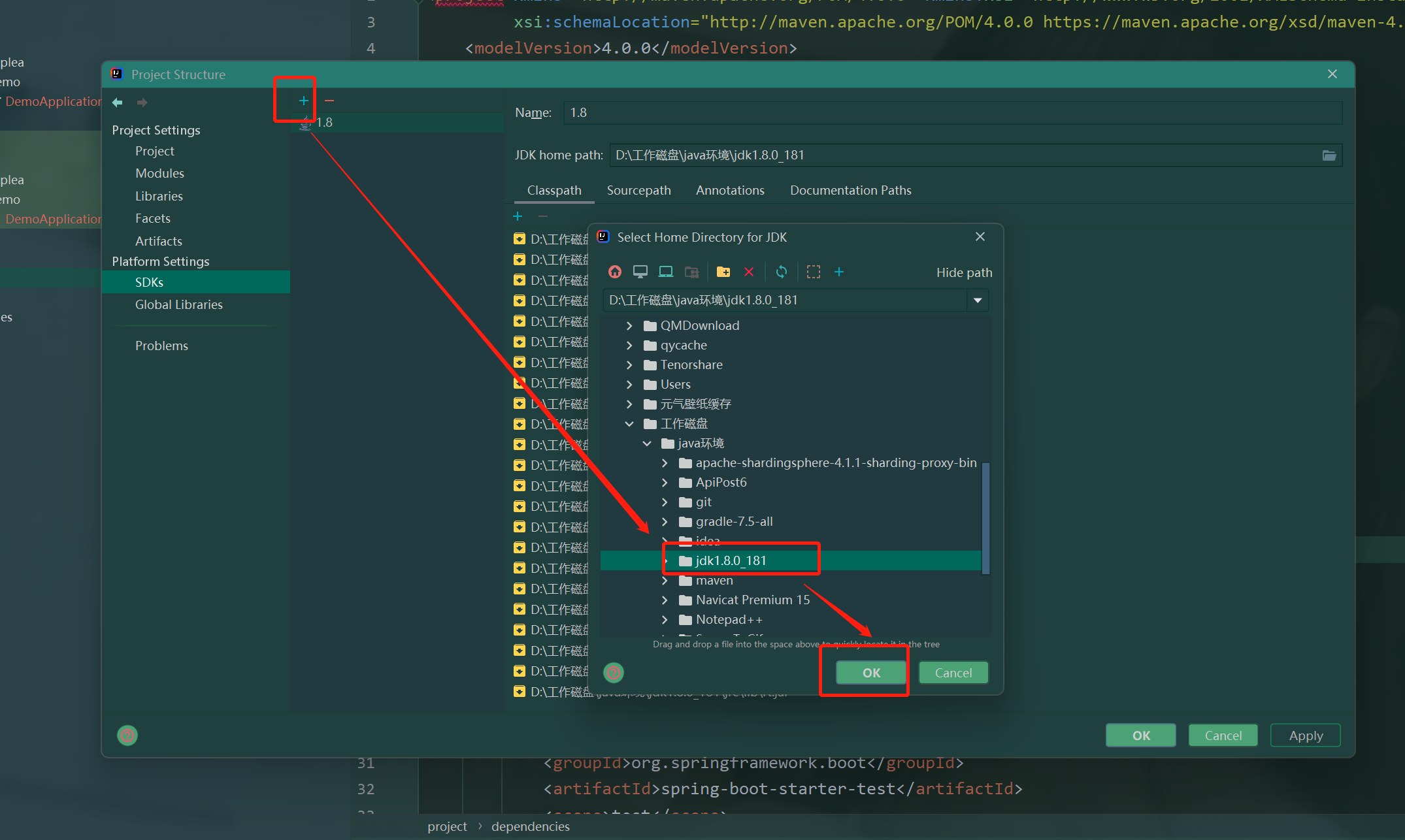This screenshot has height=840, width=1405.
Task: Click OK to confirm JDK home directory
Action: [868, 672]
